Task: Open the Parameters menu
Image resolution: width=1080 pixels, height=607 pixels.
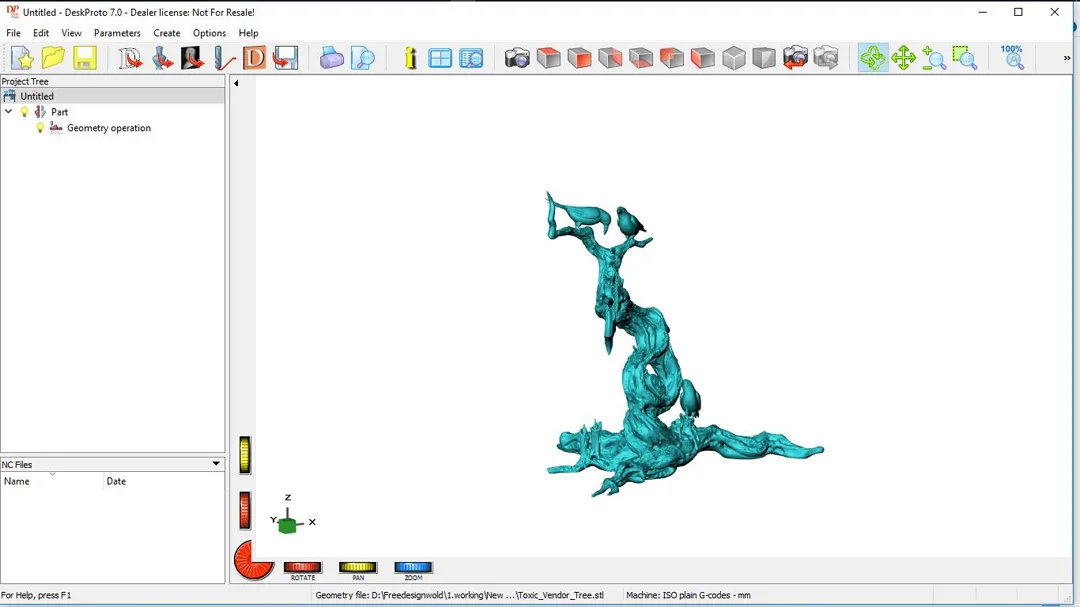Action: [117, 33]
